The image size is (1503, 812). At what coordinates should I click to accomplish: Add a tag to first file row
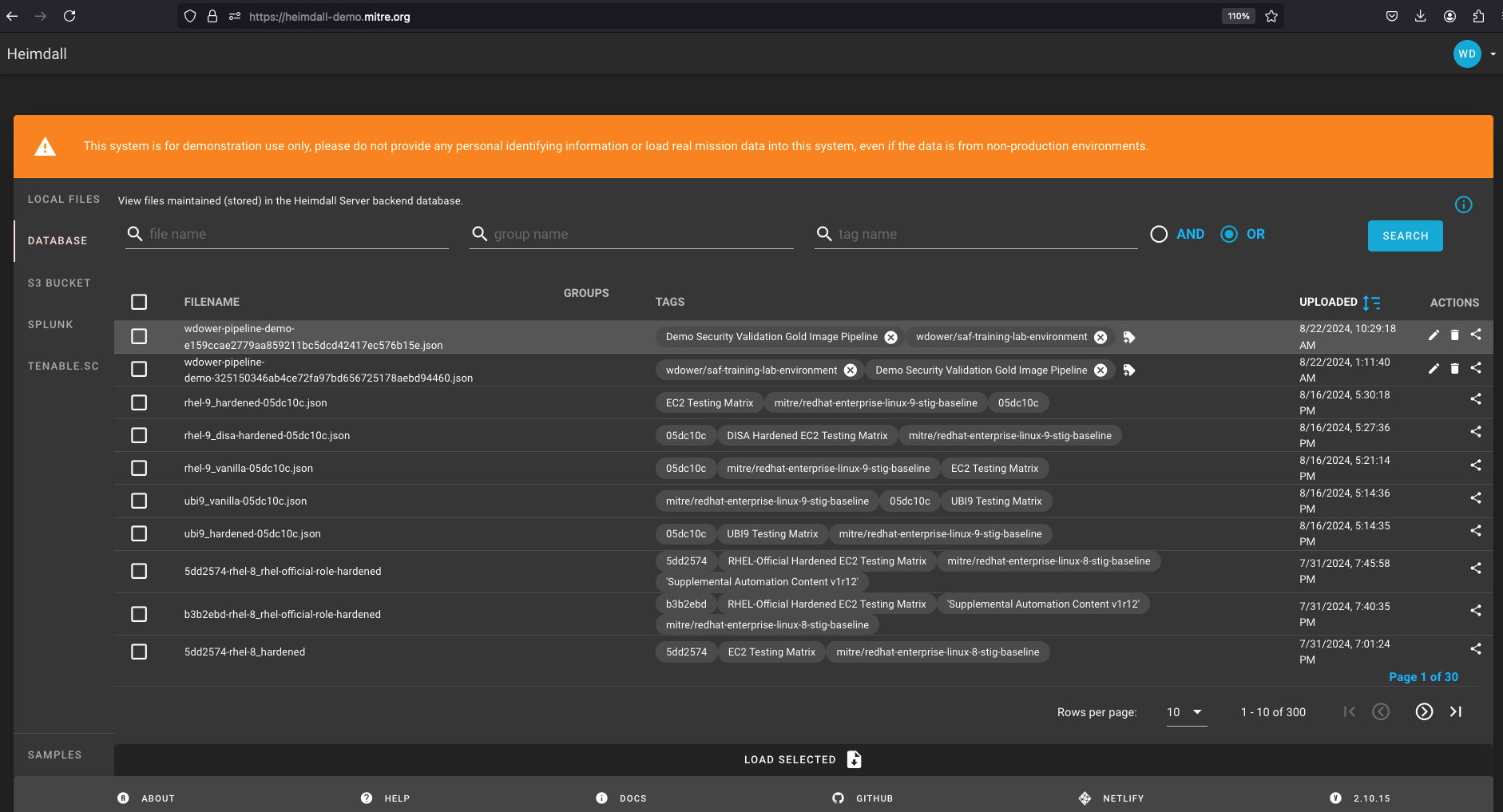point(1128,337)
